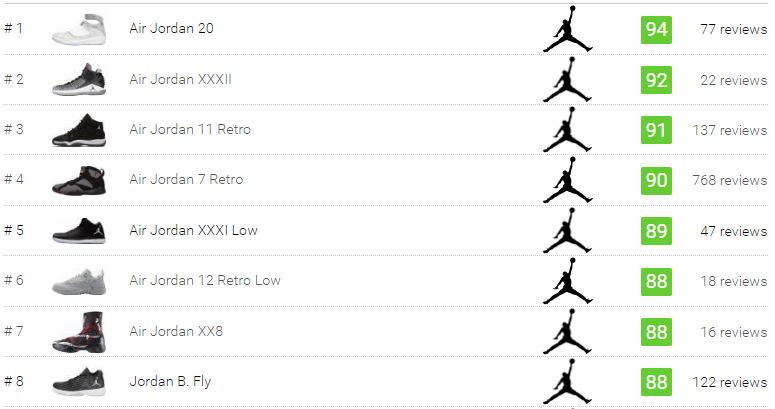This screenshot has width=775, height=409.
Task: Open the Air Jordan XX8 shoe image
Action: pos(79,332)
